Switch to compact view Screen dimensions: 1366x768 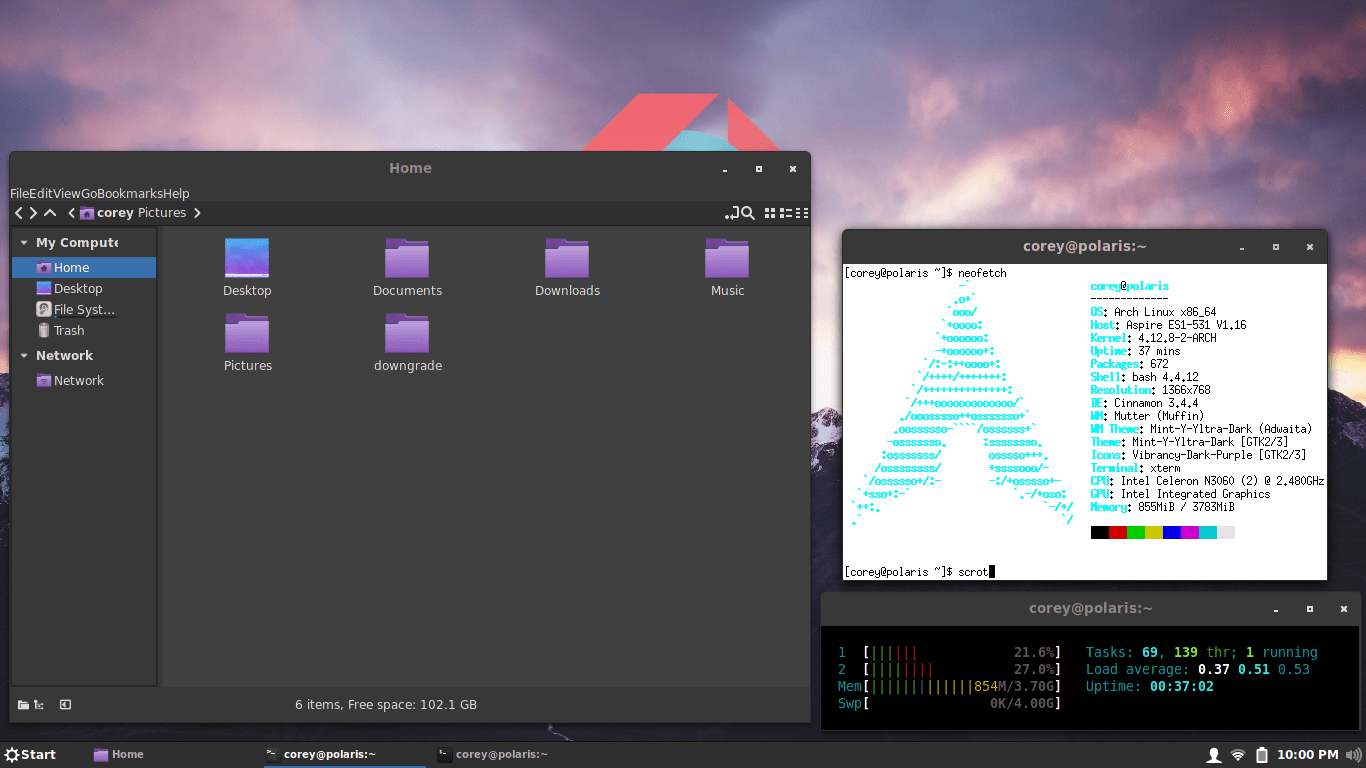coord(802,213)
